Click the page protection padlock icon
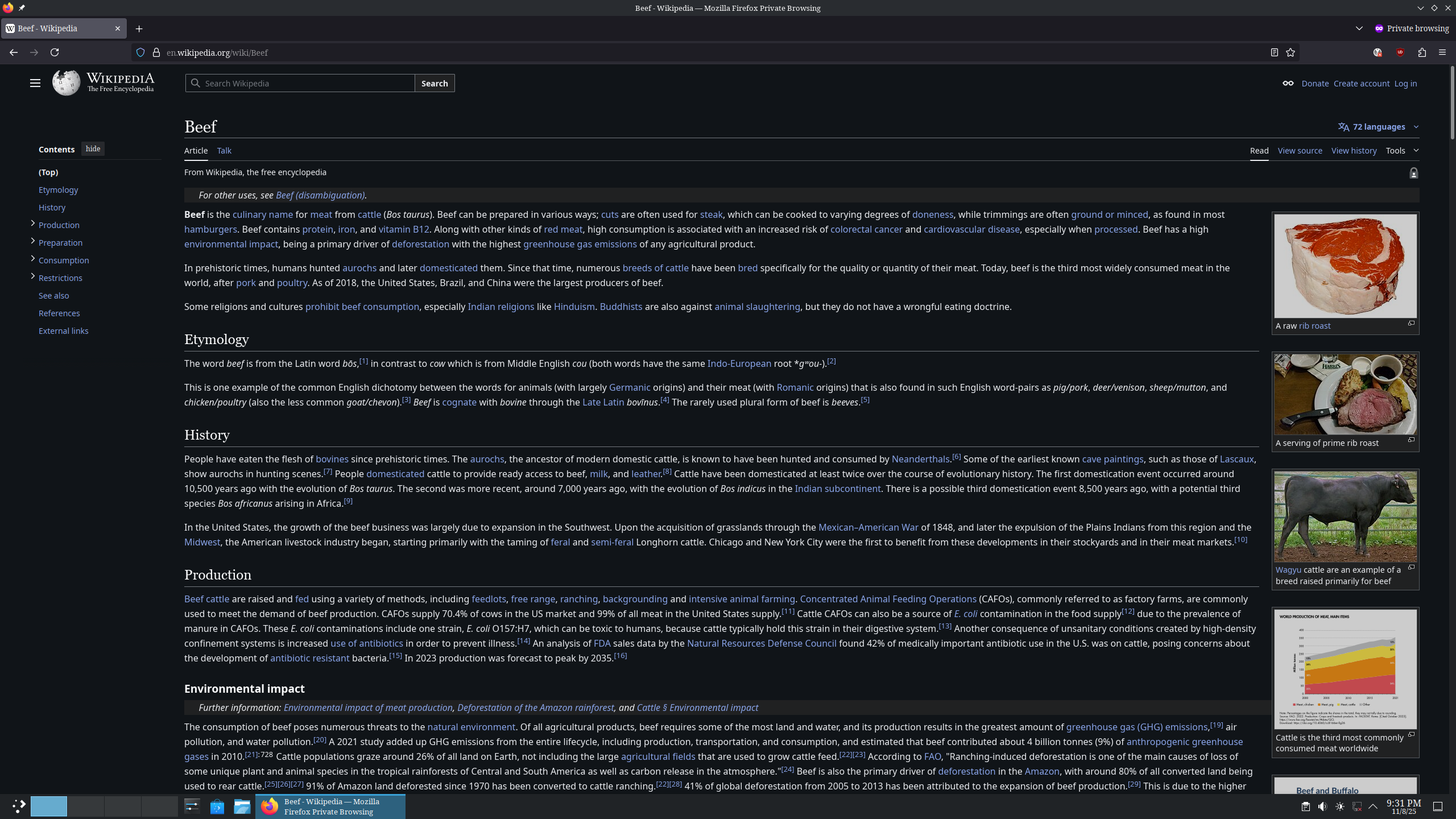1456x819 pixels. tap(1413, 173)
